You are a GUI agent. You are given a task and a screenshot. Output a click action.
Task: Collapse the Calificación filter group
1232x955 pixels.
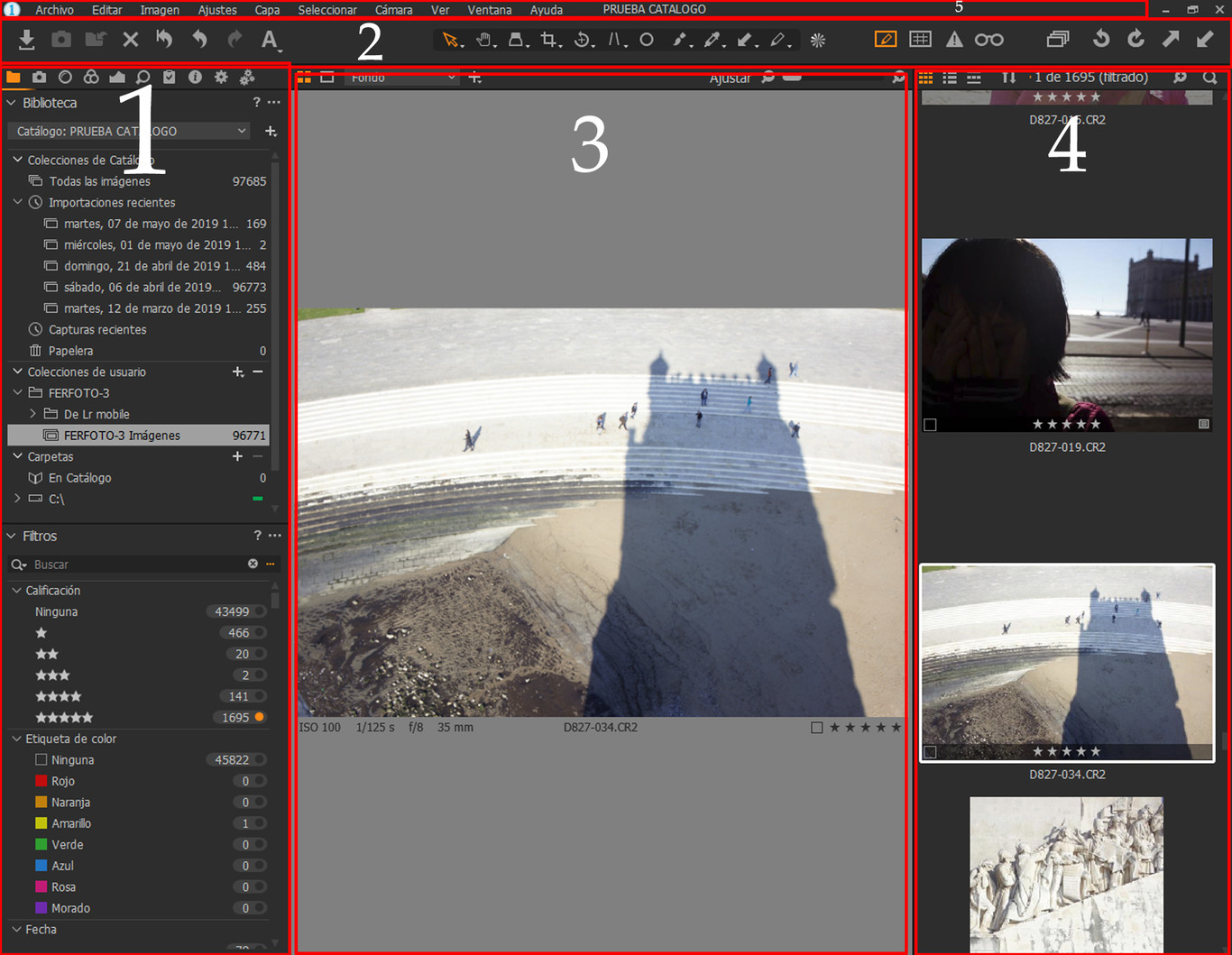(17, 591)
